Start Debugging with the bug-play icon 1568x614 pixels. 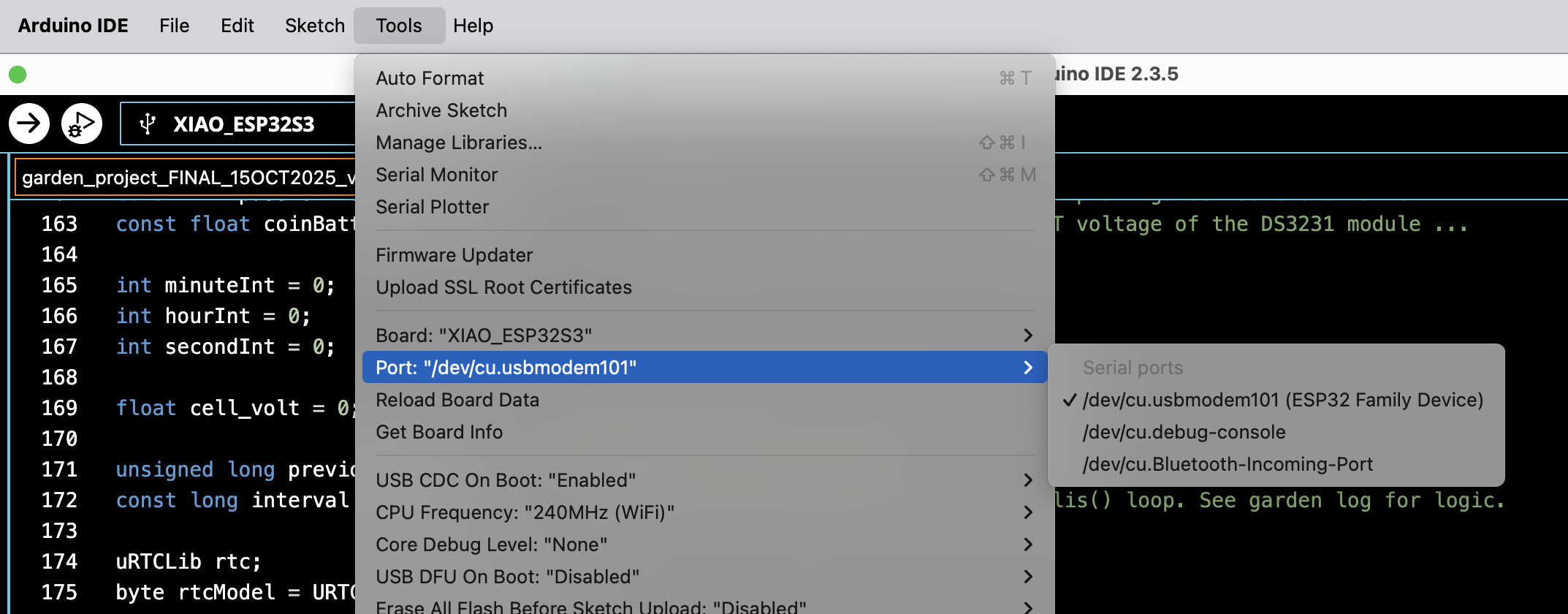click(81, 124)
